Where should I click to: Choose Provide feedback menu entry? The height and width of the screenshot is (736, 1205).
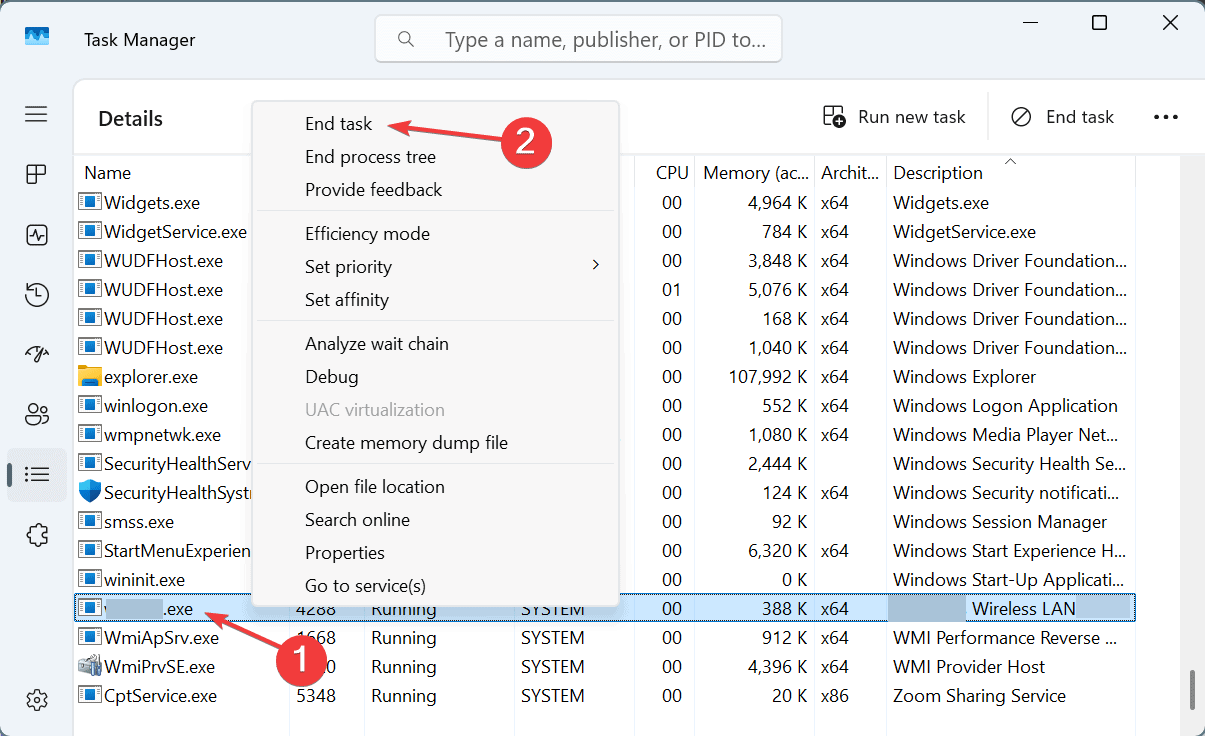point(373,190)
